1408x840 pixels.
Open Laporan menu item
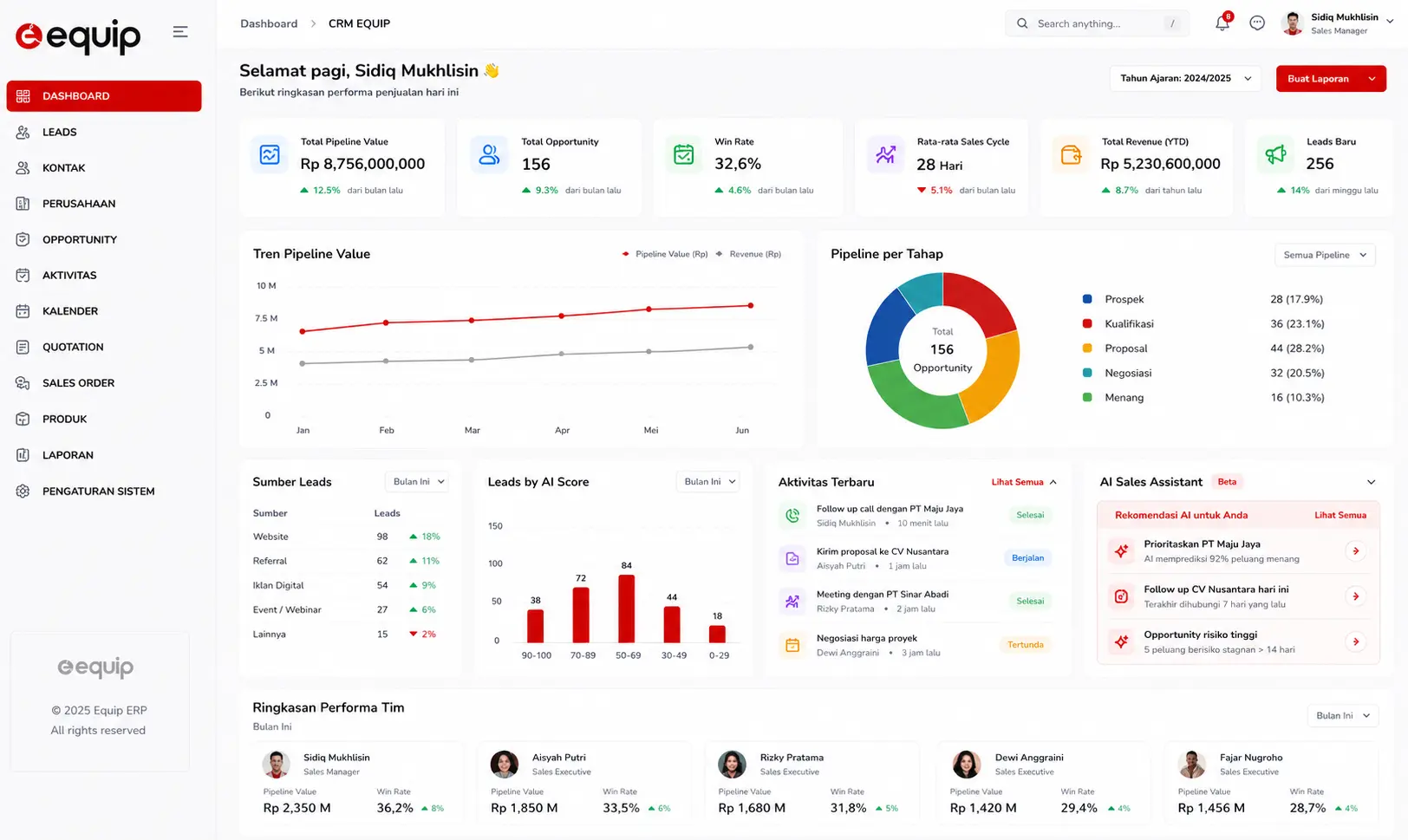104,455
